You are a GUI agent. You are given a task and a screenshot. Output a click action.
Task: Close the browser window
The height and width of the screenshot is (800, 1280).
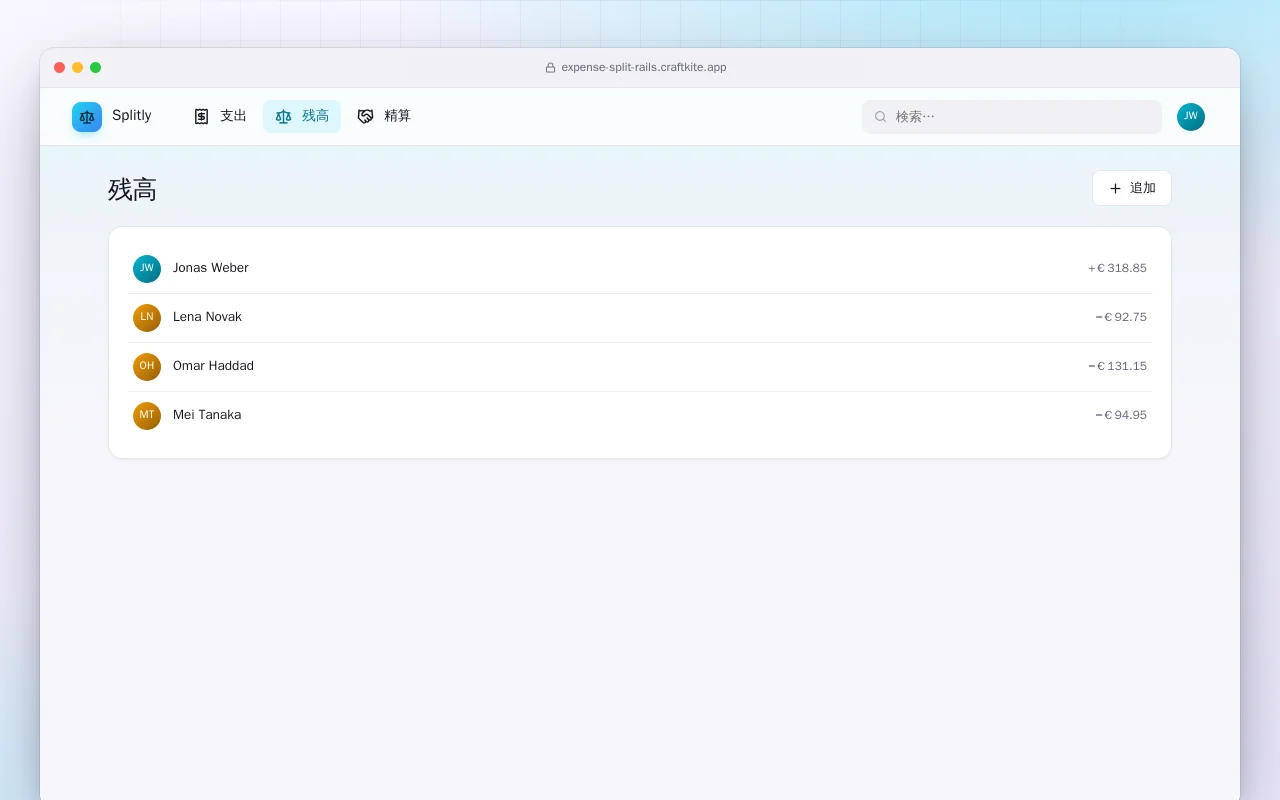(x=60, y=68)
